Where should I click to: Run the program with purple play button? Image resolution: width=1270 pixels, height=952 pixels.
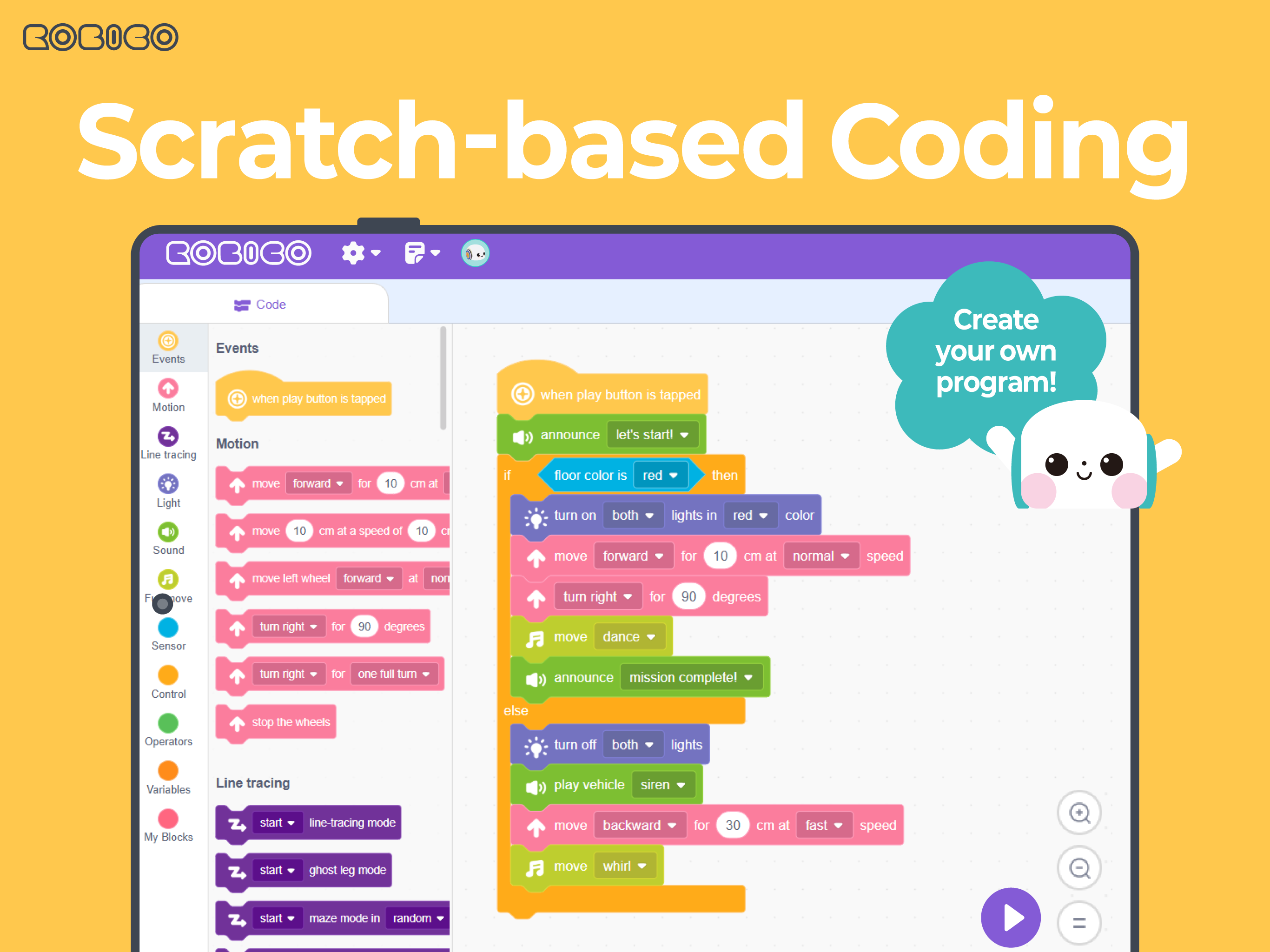pyautogui.click(x=1011, y=918)
